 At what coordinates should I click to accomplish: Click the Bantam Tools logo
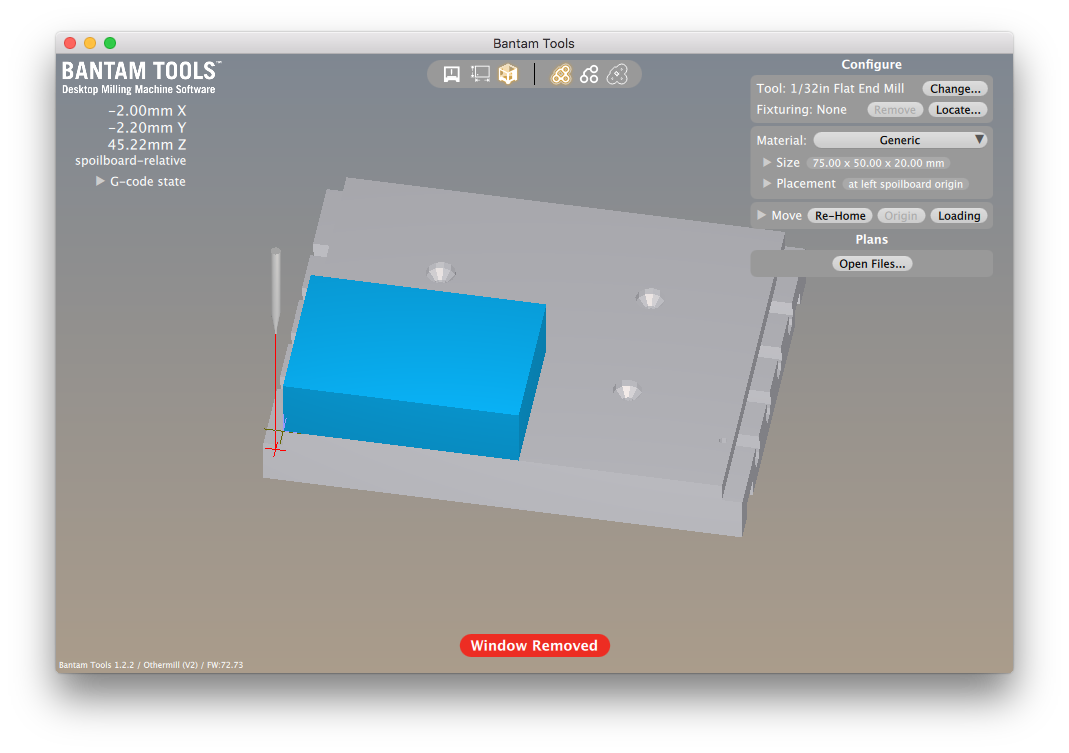pos(141,78)
